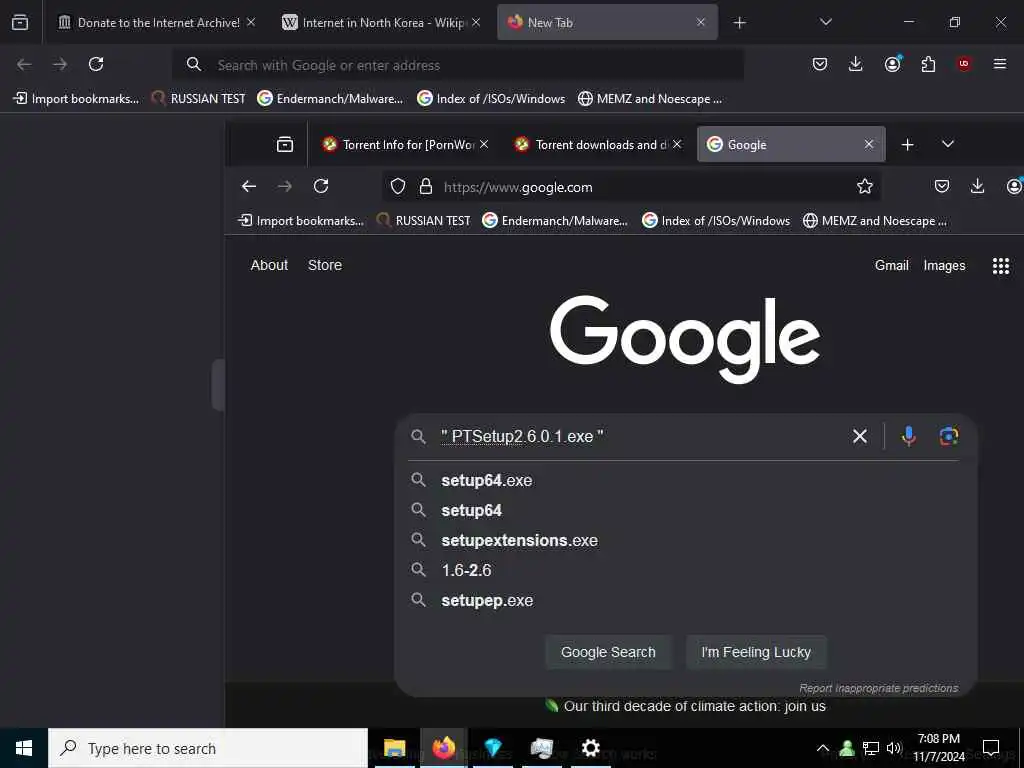Viewport: 1024px width, 768px height.
Task: Select suggestion 1.6-2.6
Action: click(x=685, y=570)
